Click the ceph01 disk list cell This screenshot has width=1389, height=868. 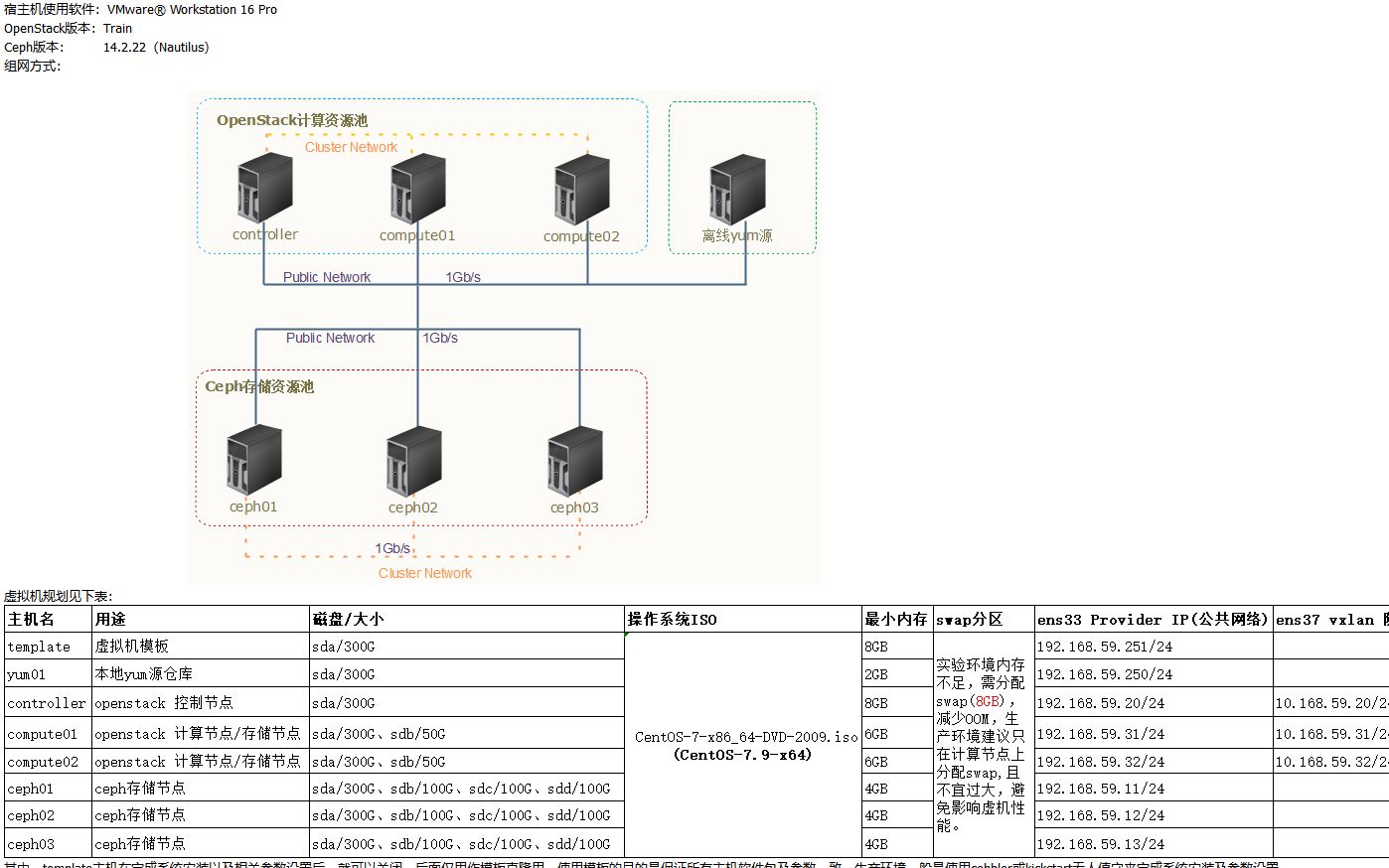tap(467, 789)
